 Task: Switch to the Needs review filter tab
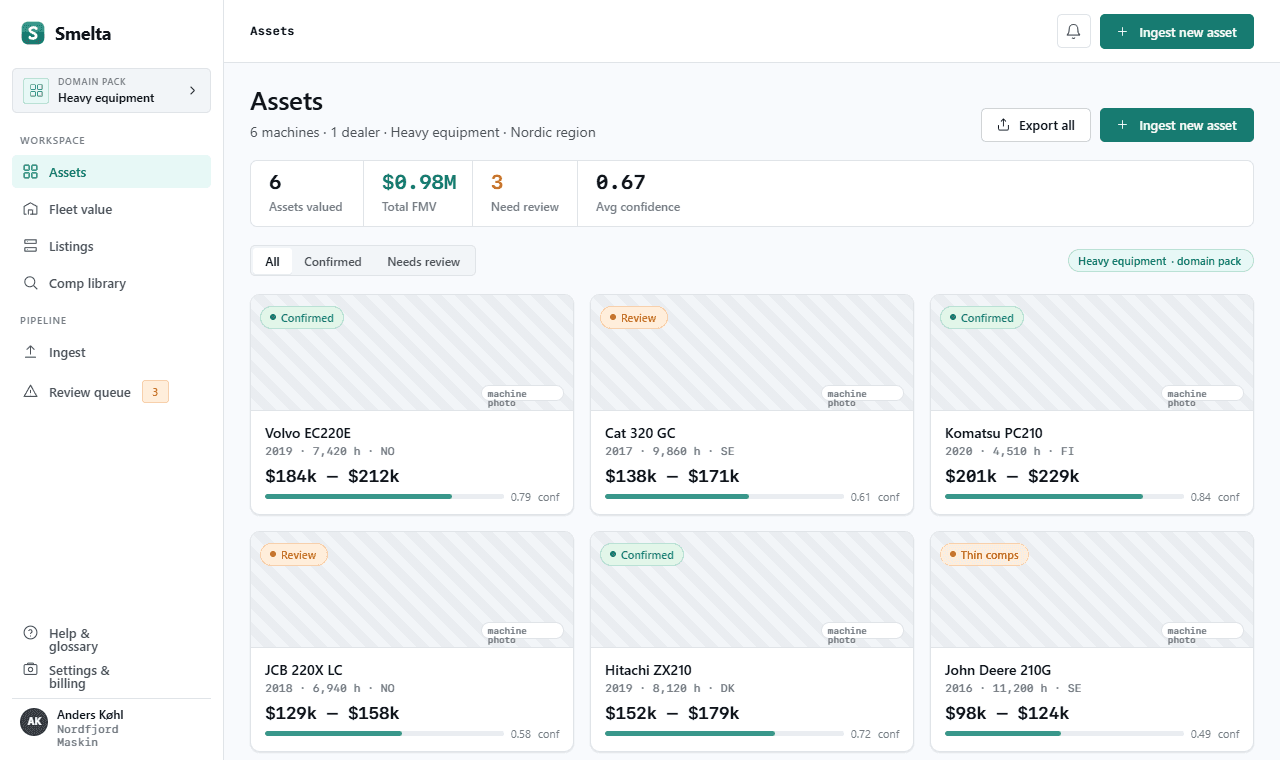pos(424,261)
